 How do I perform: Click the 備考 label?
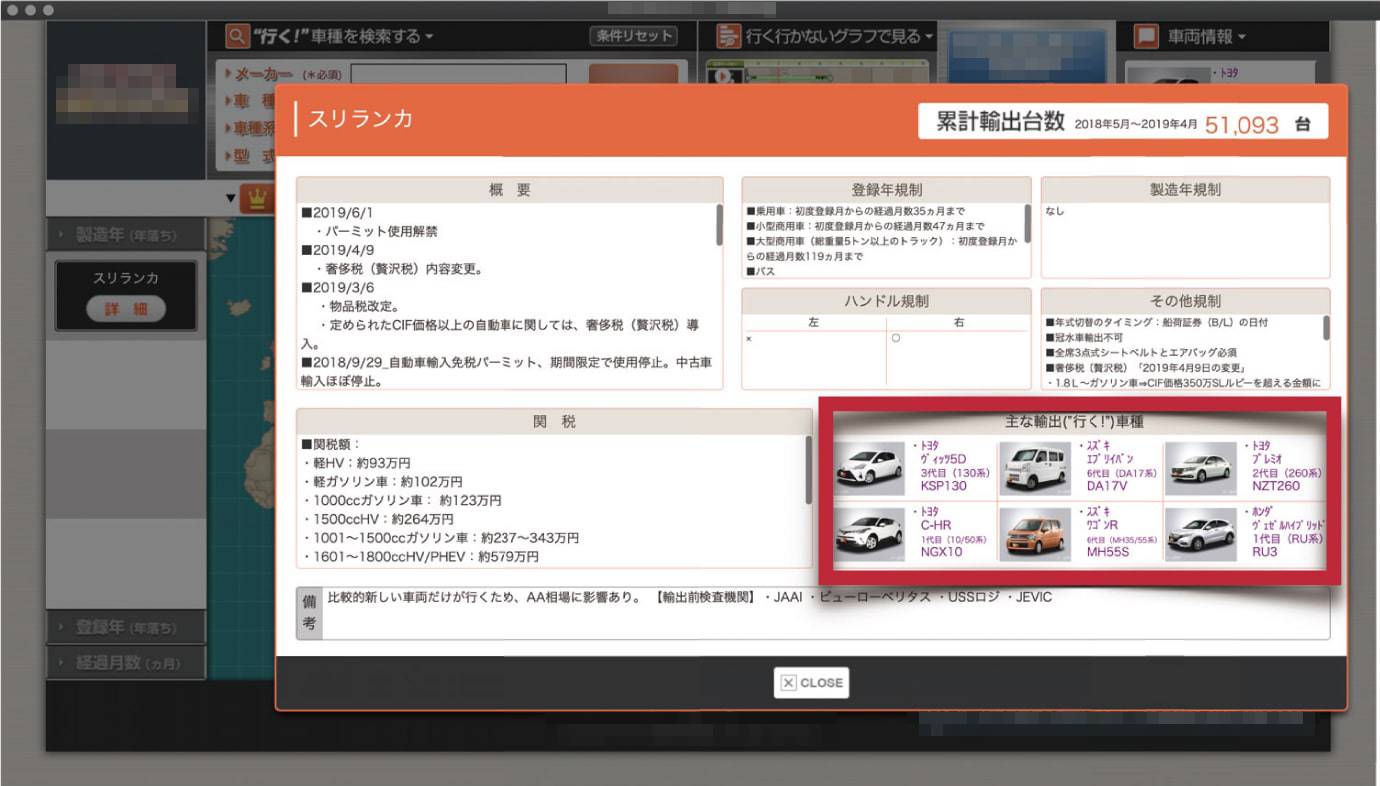point(309,612)
